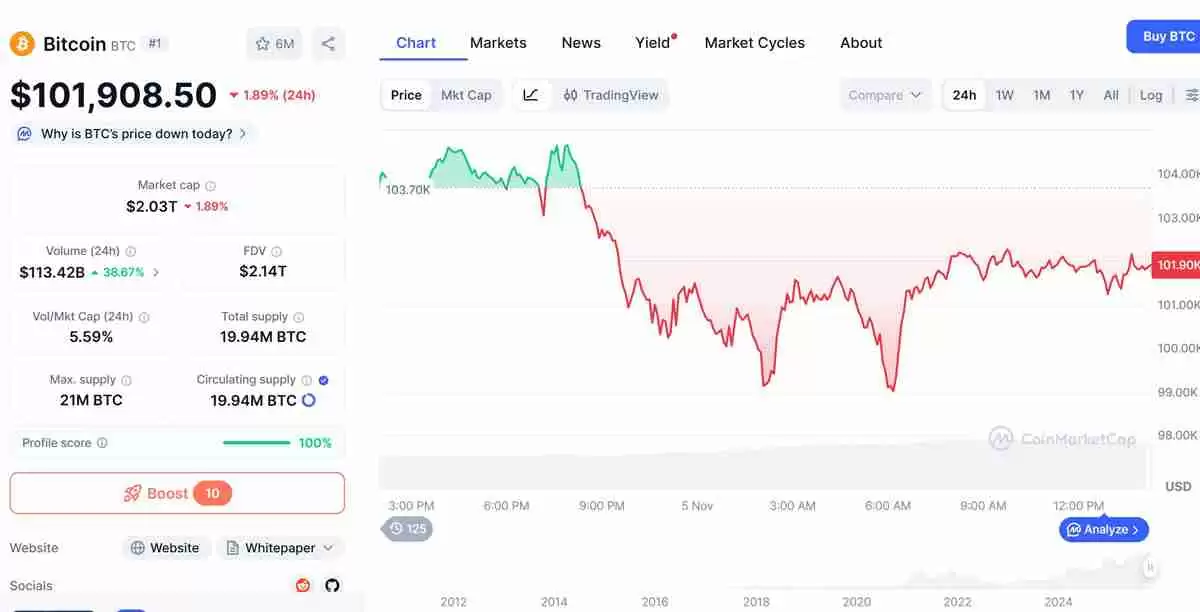The width and height of the screenshot is (1200, 612).
Task: Open Bitcoin's official Website link
Action: point(165,548)
